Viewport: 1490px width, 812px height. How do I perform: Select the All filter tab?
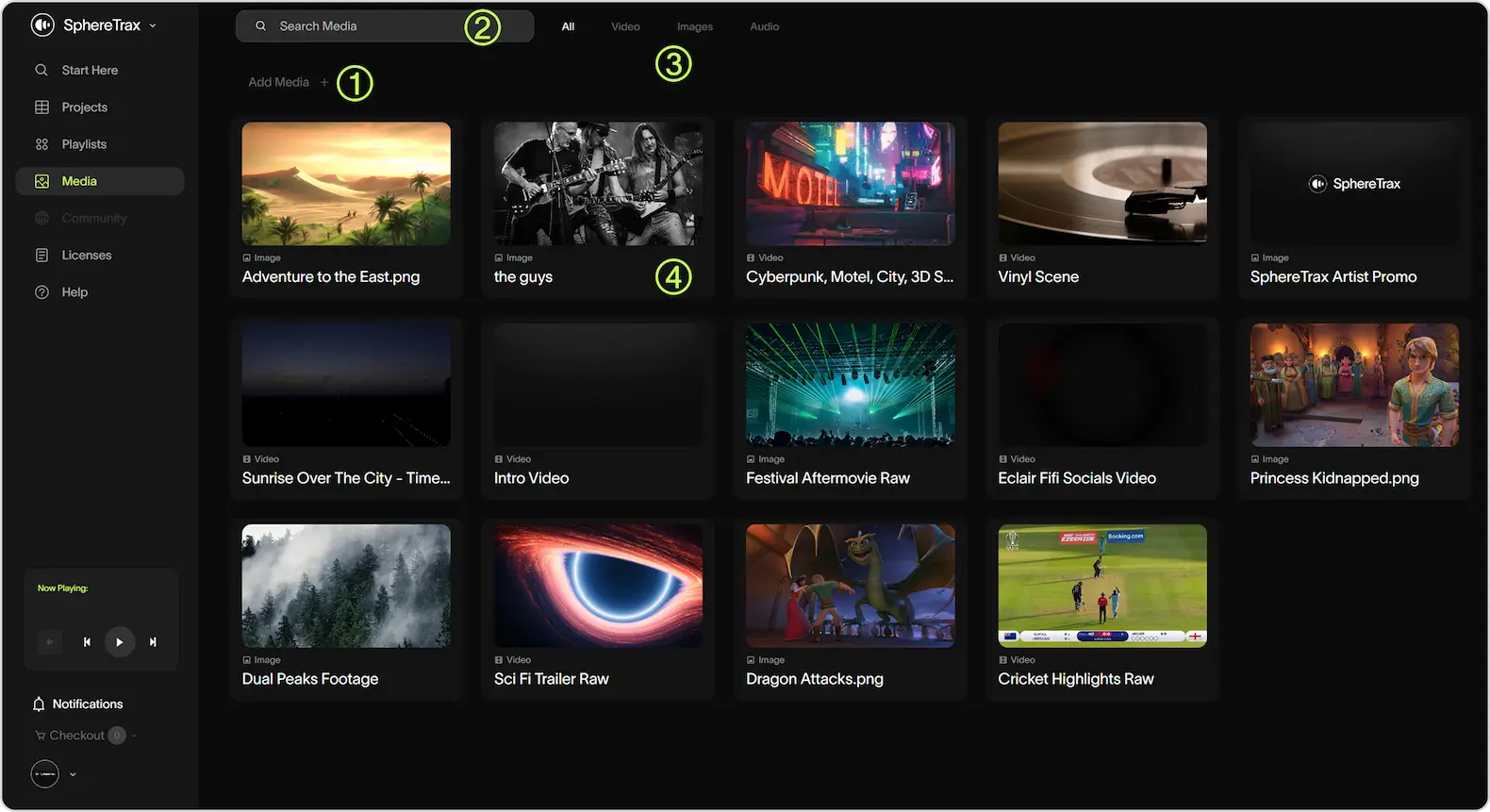click(x=568, y=26)
